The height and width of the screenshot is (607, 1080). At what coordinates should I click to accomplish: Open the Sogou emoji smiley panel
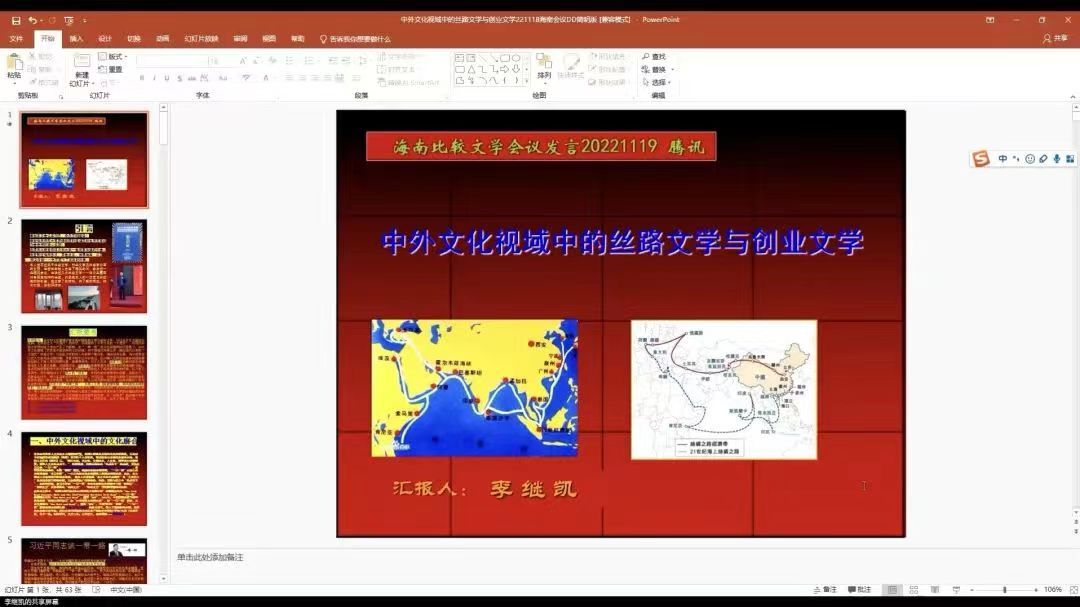point(1030,159)
